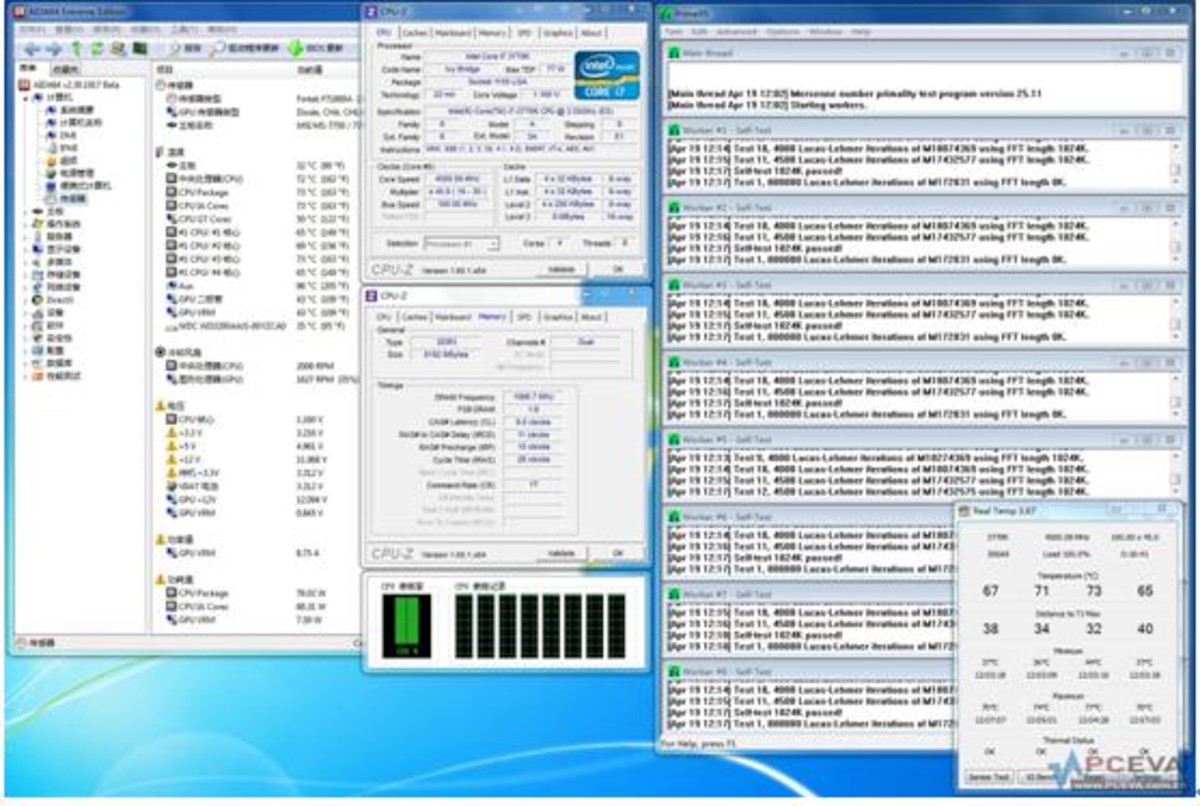Open the Processor selection dropdown in CPU-Z
Image resolution: width=1200 pixels, height=806 pixels.
click(461, 243)
